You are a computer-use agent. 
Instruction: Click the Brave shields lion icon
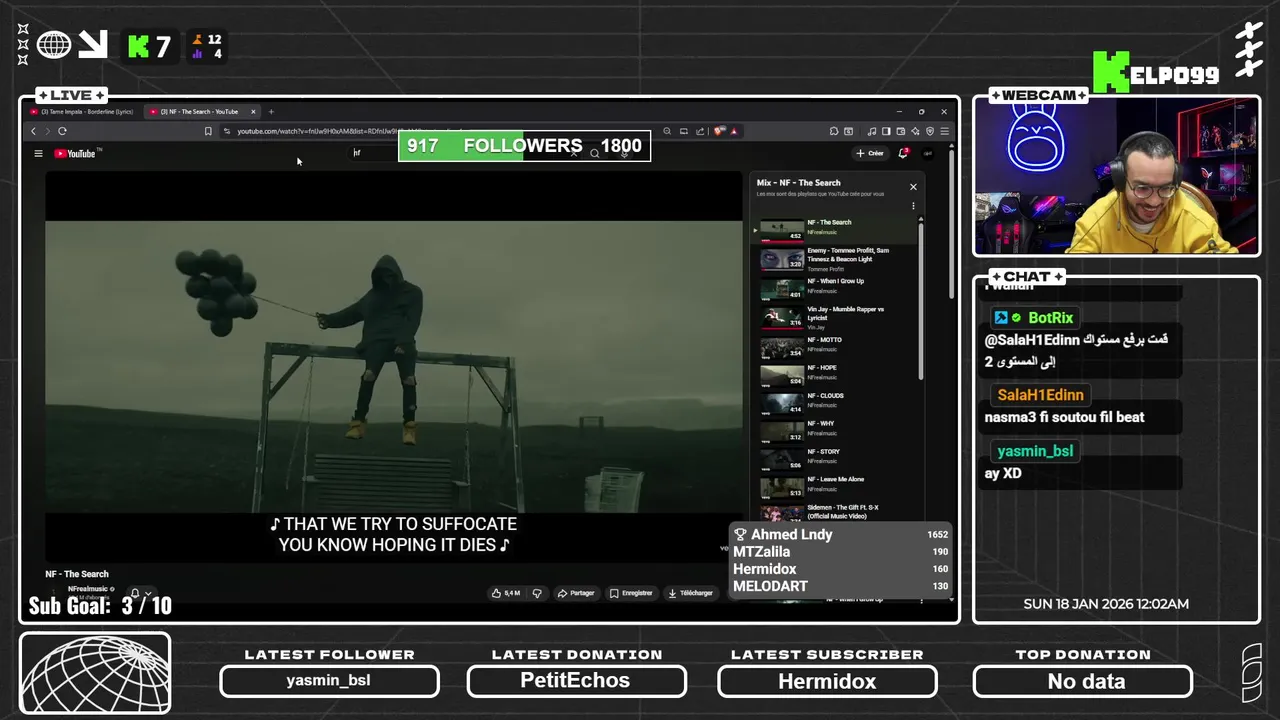(719, 131)
